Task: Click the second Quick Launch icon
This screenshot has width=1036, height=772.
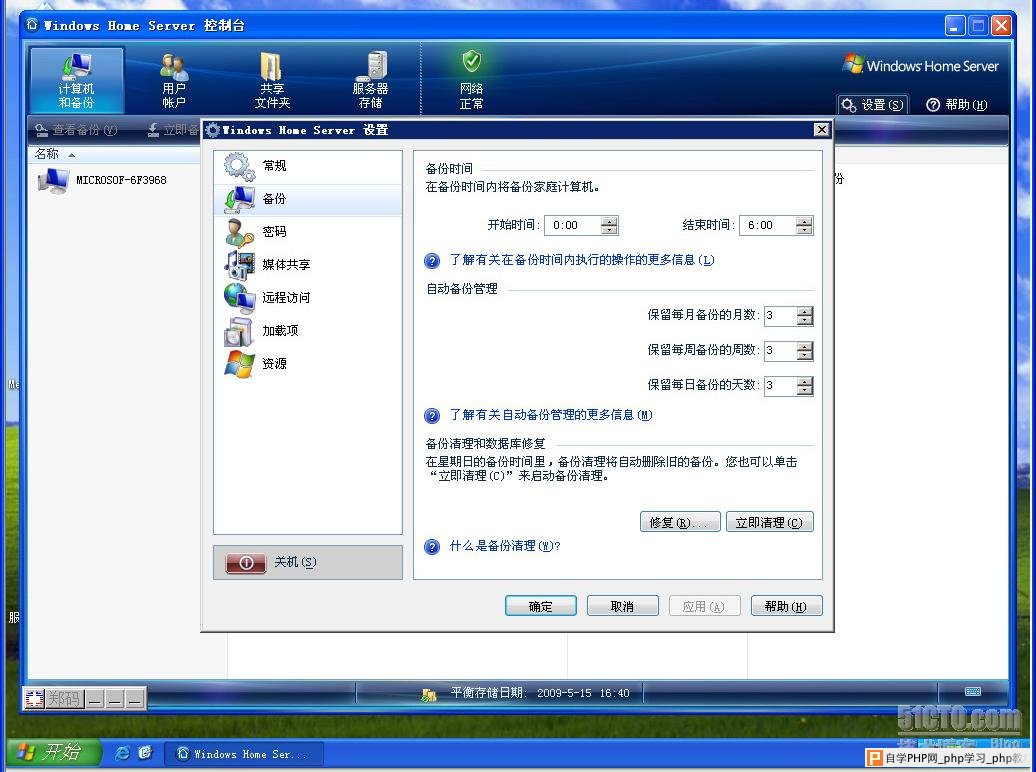Action: (145, 753)
